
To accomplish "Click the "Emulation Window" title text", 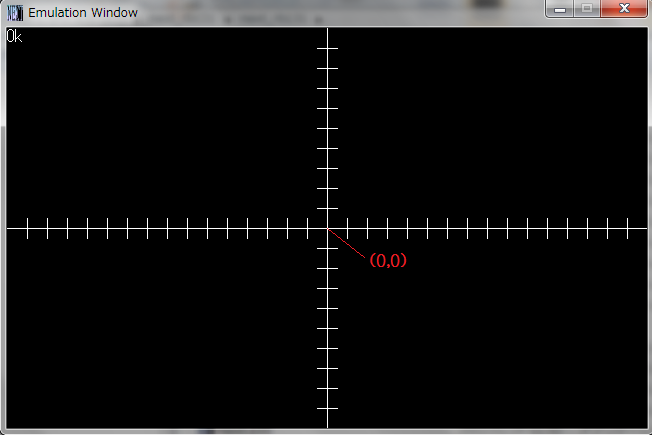I will (83, 13).
